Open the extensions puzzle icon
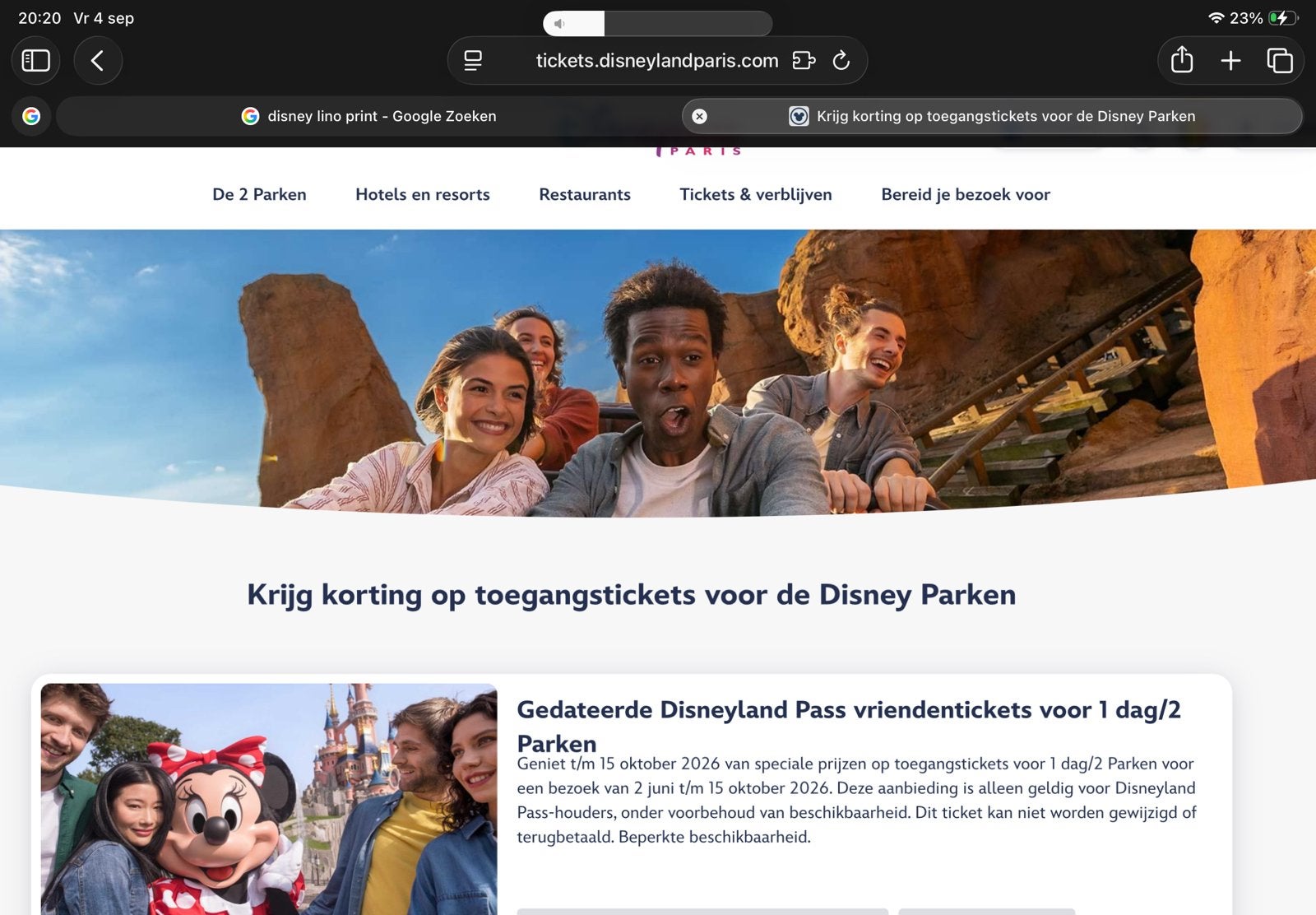This screenshot has width=1316, height=915. [x=804, y=60]
